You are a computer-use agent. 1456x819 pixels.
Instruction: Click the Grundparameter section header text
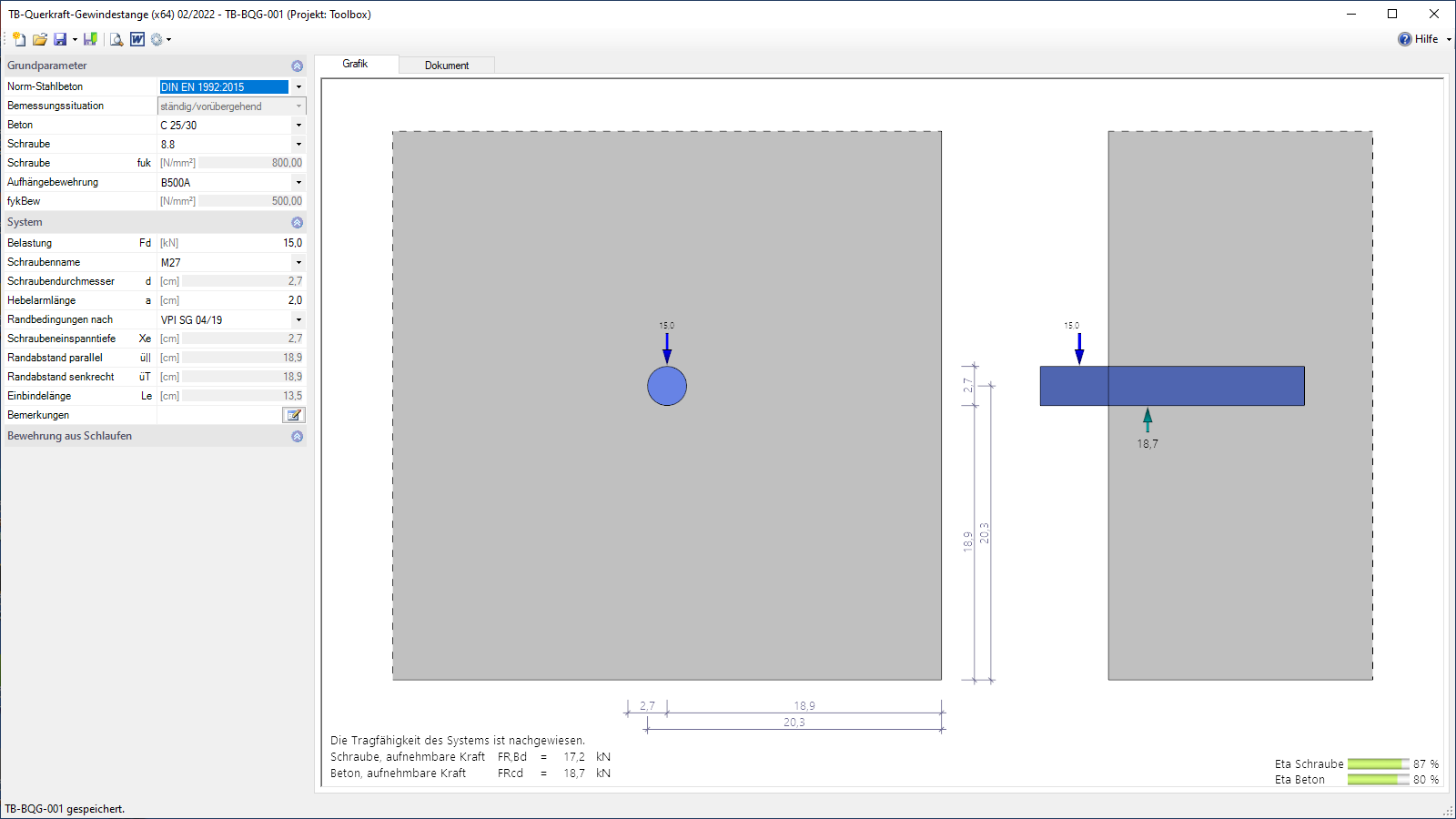47,66
